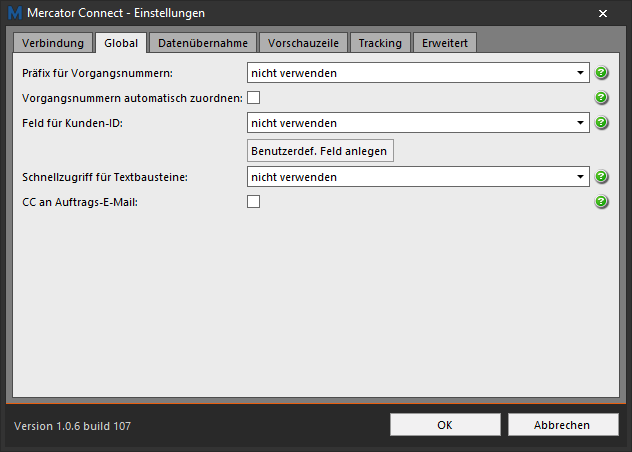Enable Vorgangsnummern automatisch zuordnen checkbox
Viewport: 632px width, 452px height.
click(x=254, y=98)
